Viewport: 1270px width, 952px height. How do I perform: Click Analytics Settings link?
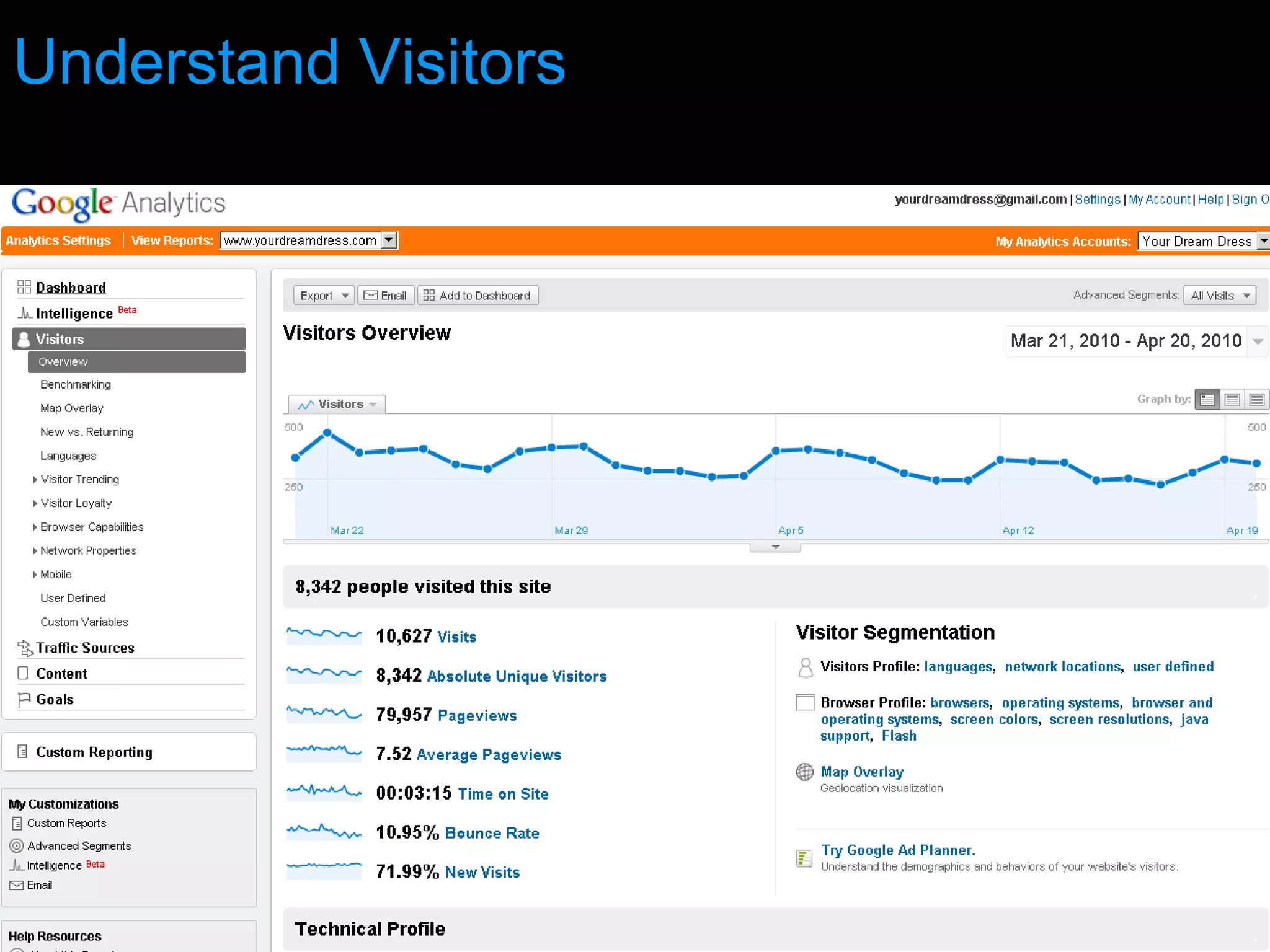tap(58, 240)
